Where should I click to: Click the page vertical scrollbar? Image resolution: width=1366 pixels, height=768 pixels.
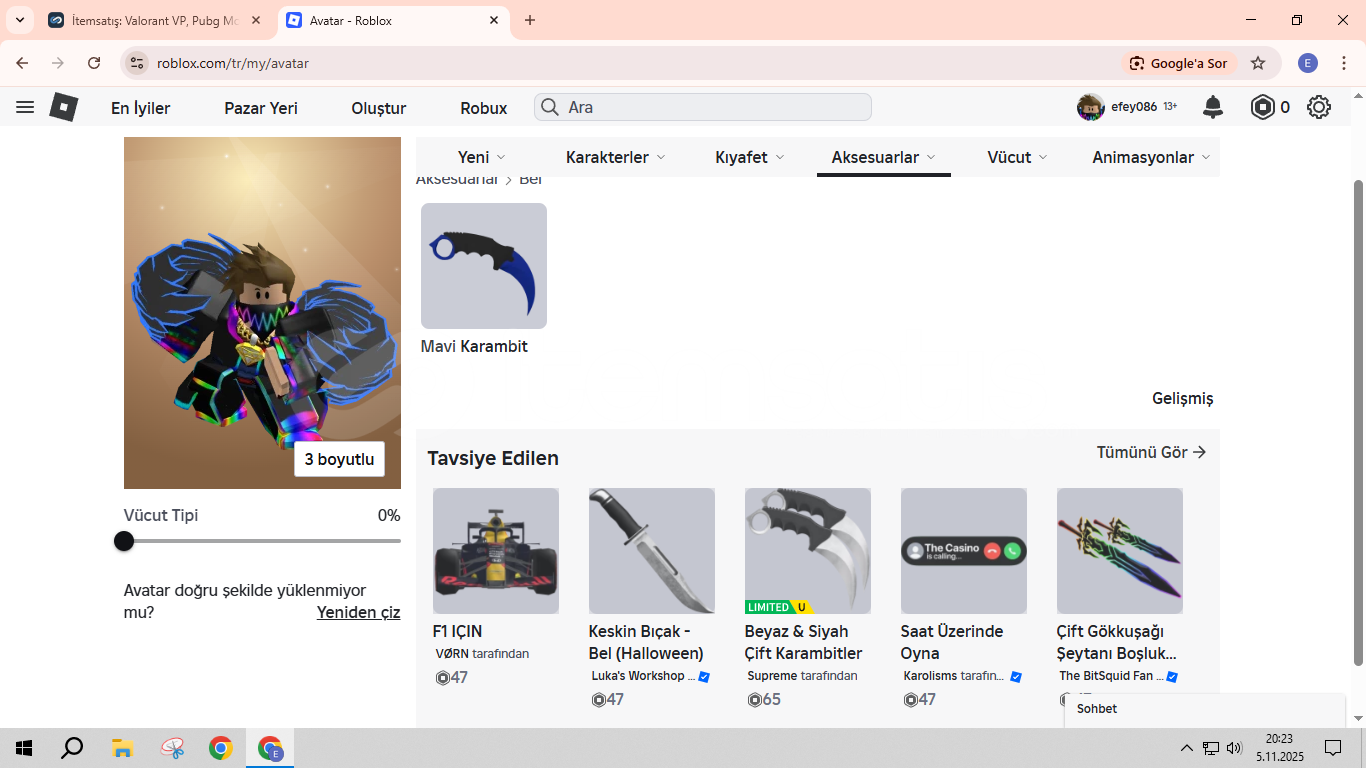[1358, 422]
